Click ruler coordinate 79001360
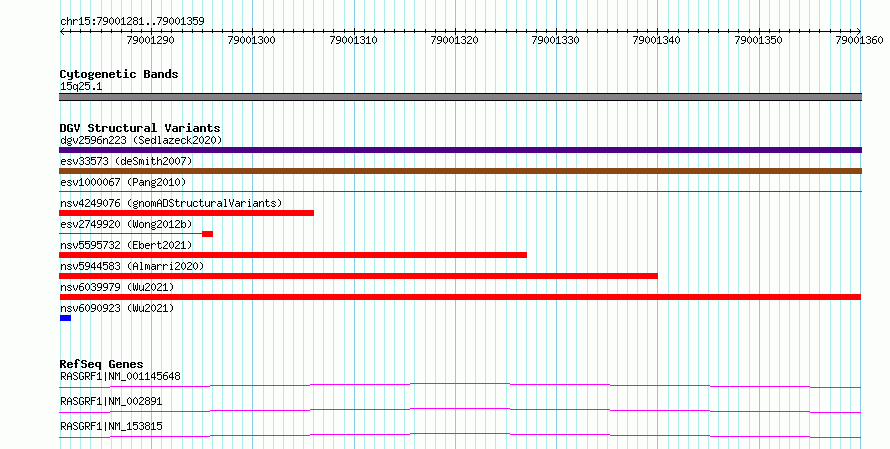The height and width of the screenshot is (449, 890). coord(859,40)
